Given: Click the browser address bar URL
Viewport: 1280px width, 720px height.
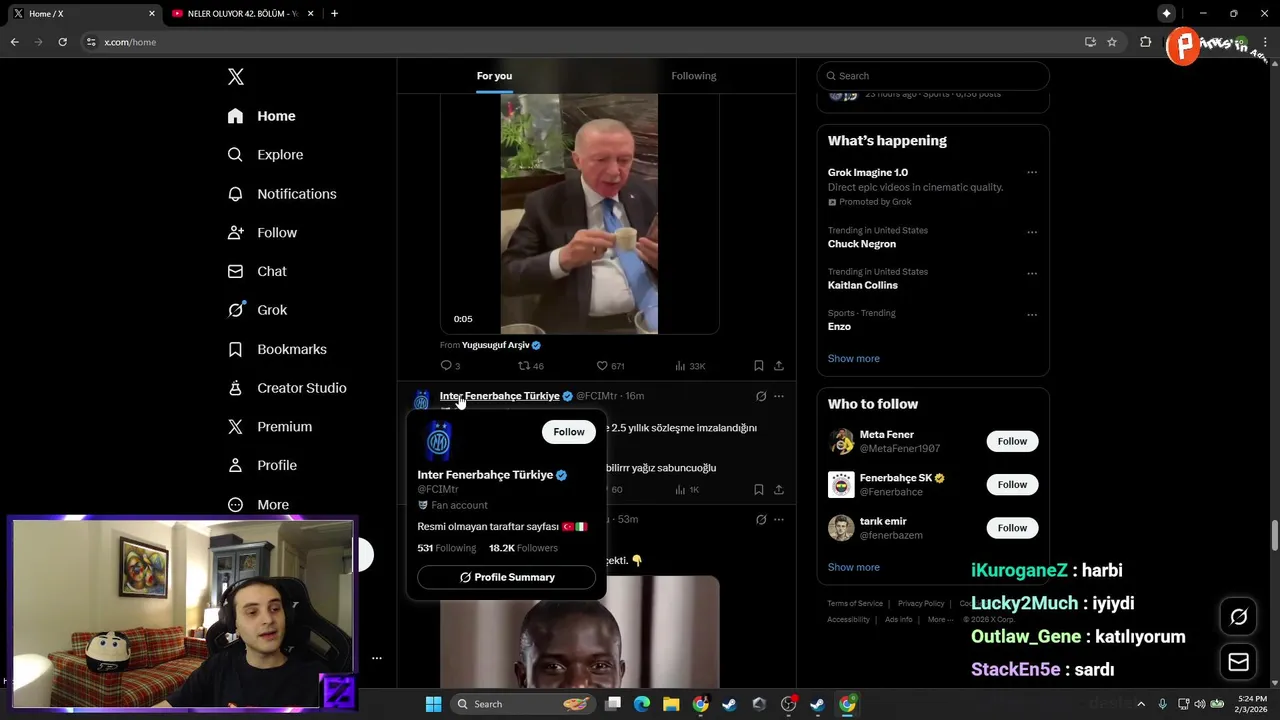Looking at the screenshot, I should pos(130,42).
